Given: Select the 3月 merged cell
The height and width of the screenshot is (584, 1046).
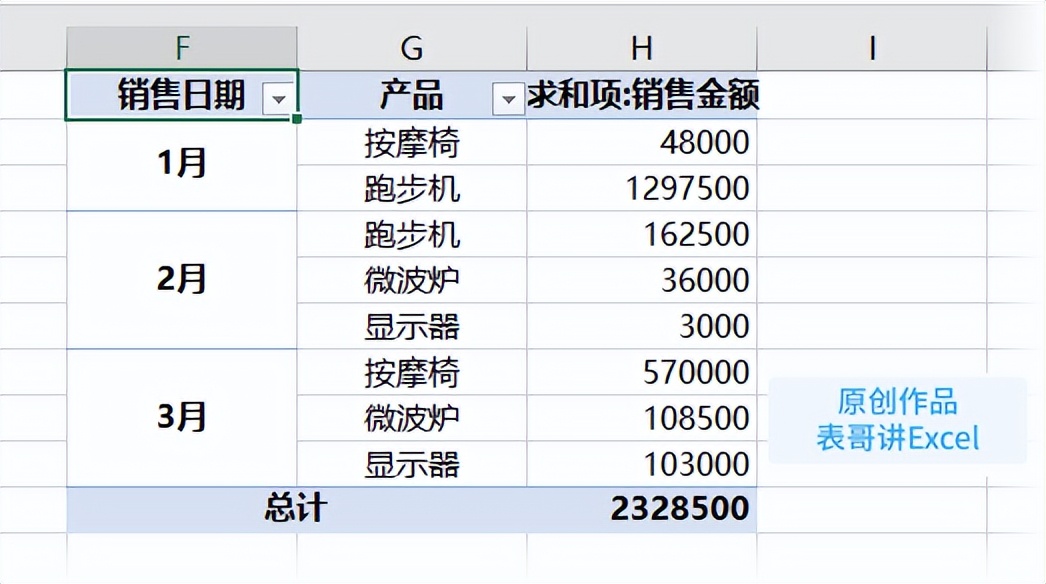Looking at the screenshot, I should pyautogui.click(x=181, y=418).
